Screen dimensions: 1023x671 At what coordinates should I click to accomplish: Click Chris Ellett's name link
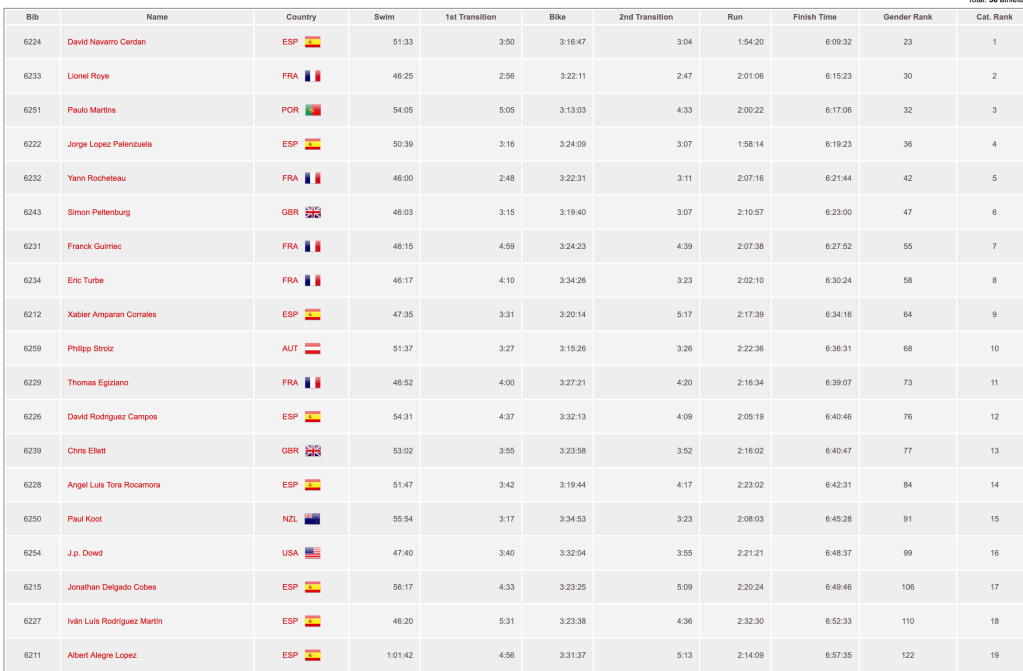(x=86, y=451)
